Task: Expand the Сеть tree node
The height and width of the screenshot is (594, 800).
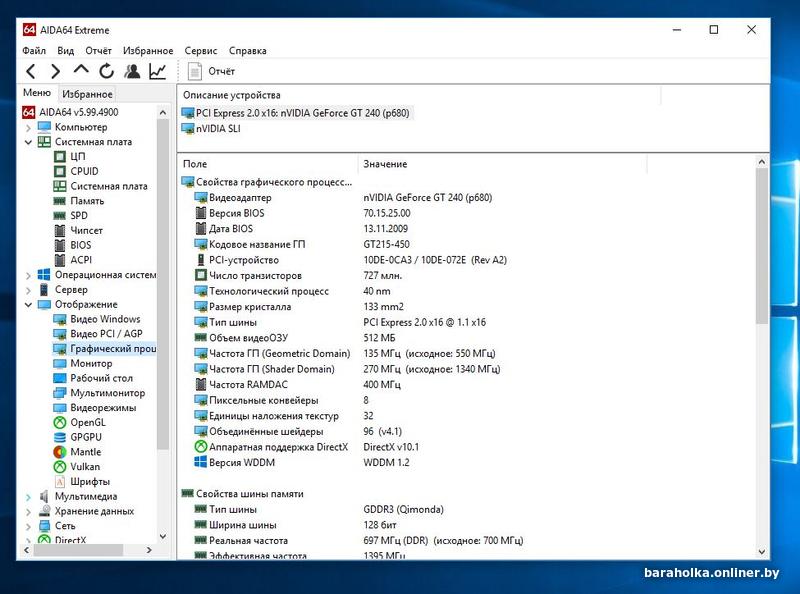Action: click(x=29, y=527)
